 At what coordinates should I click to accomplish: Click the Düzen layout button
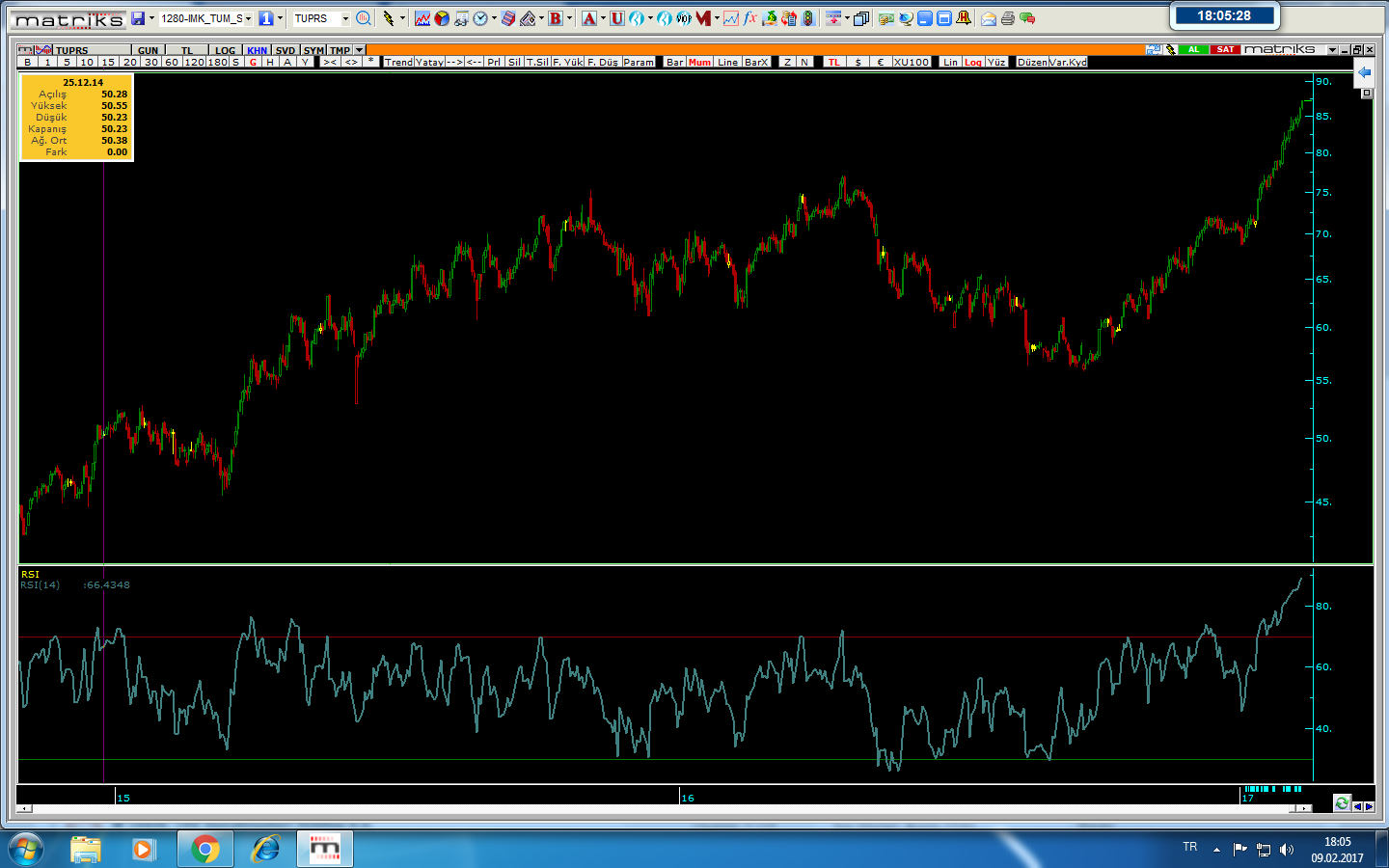[x=1032, y=62]
